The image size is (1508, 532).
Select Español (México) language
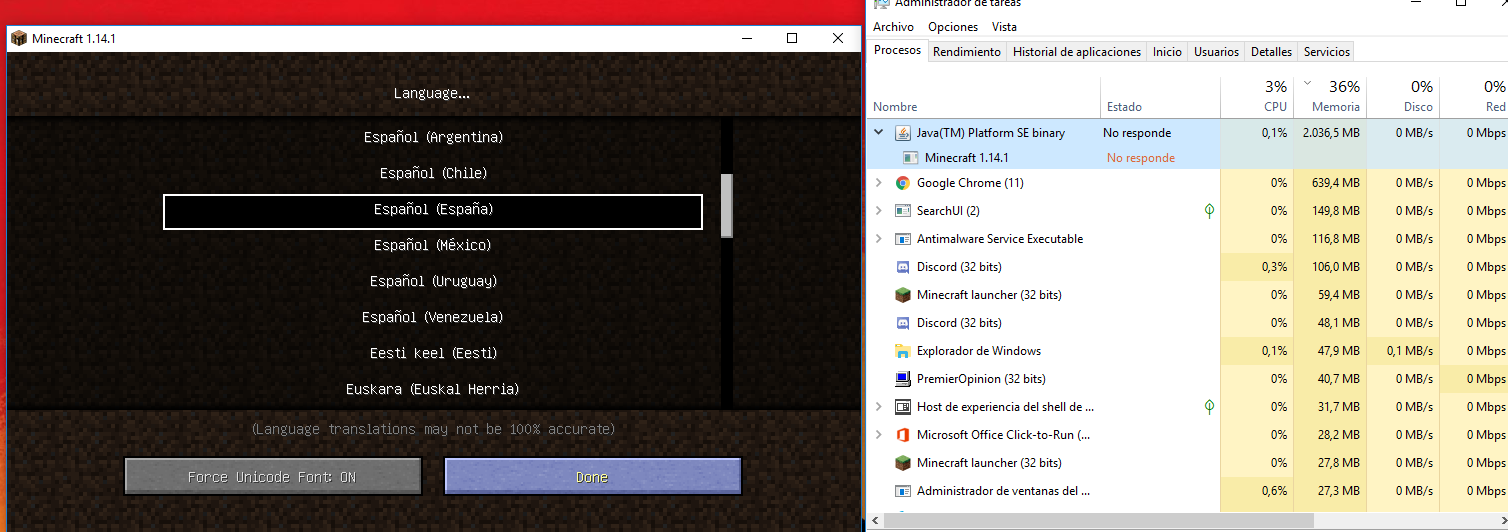point(433,245)
